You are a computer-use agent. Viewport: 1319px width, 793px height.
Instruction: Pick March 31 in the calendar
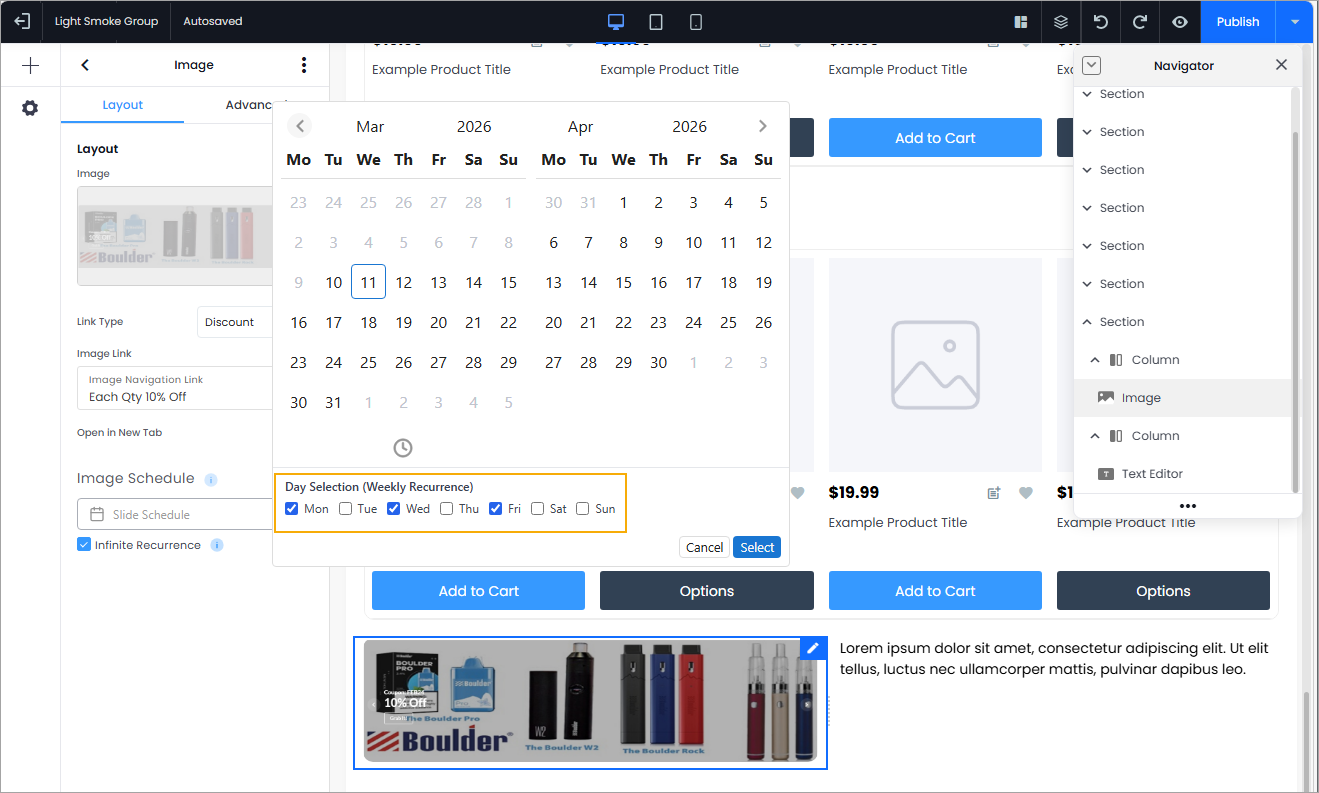coord(333,403)
